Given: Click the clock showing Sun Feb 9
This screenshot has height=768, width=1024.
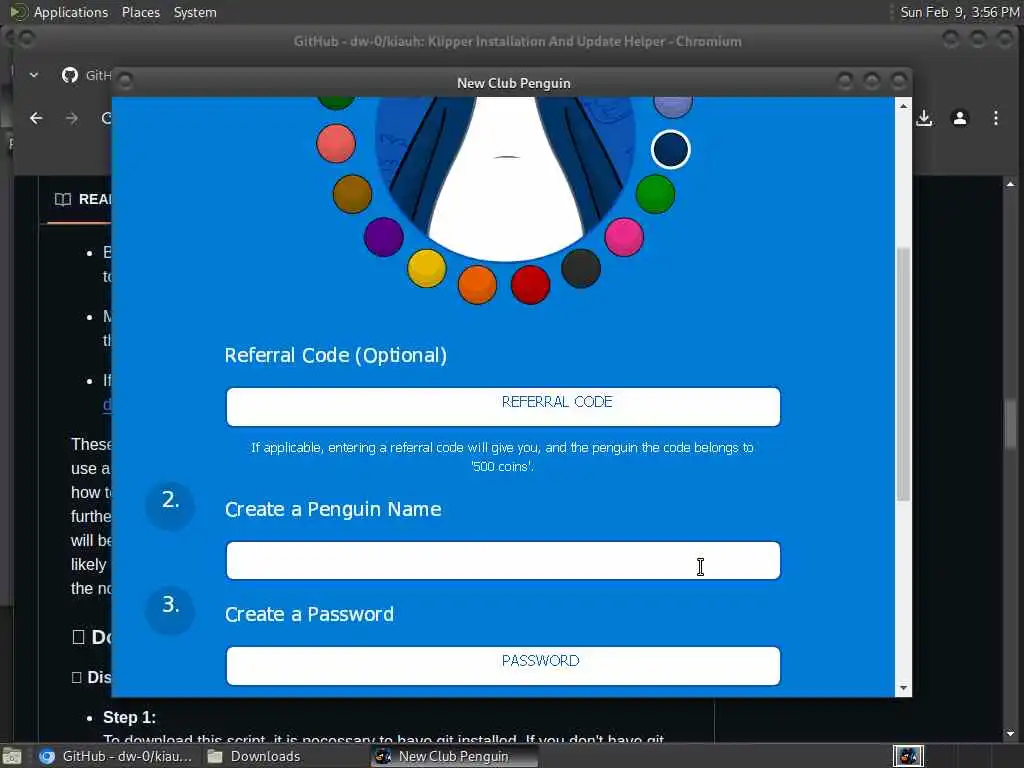Looking at the screenshot, I should tap(959, 12).
